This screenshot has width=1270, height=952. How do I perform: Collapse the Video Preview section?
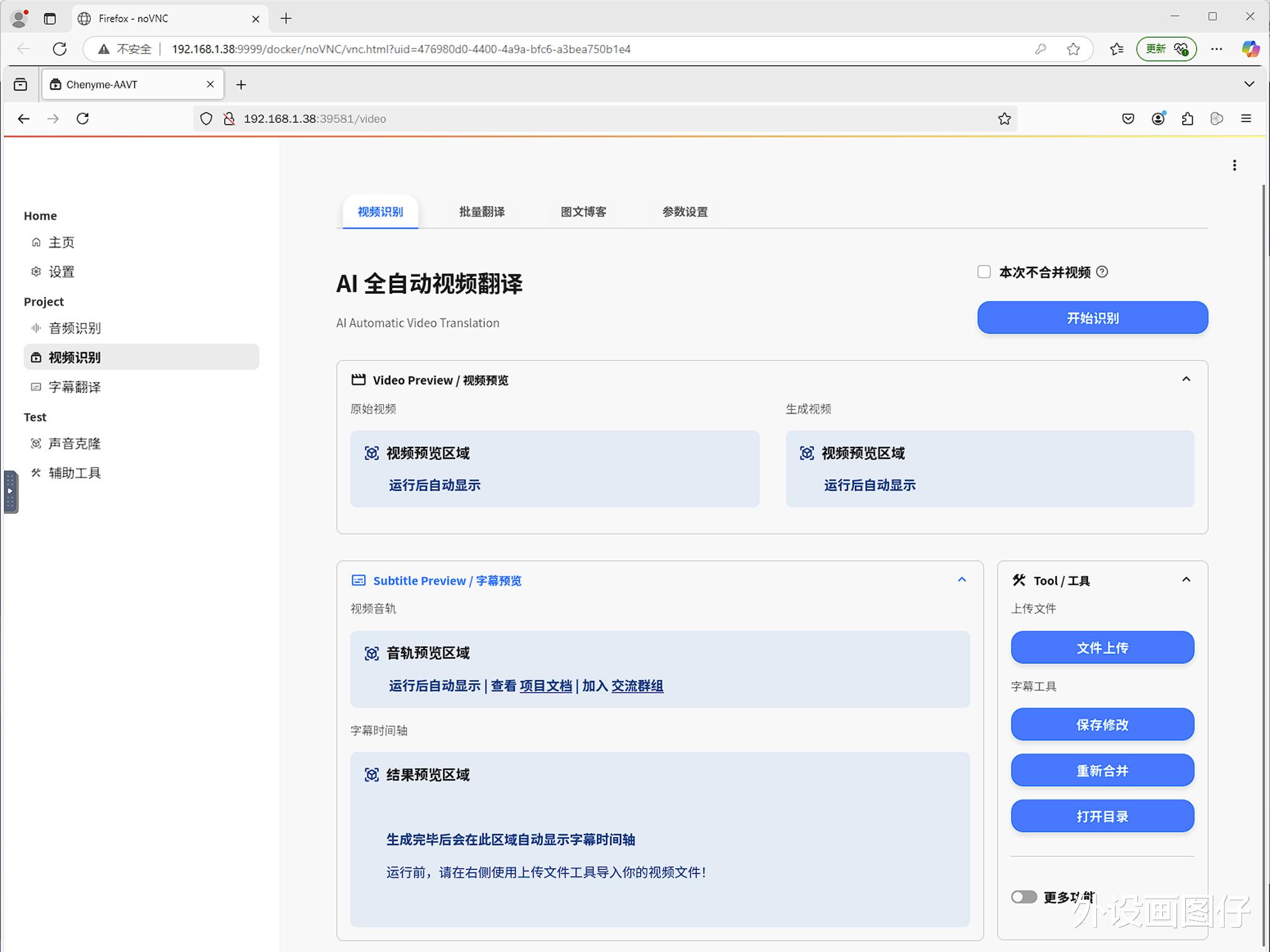click(1186, 380)
